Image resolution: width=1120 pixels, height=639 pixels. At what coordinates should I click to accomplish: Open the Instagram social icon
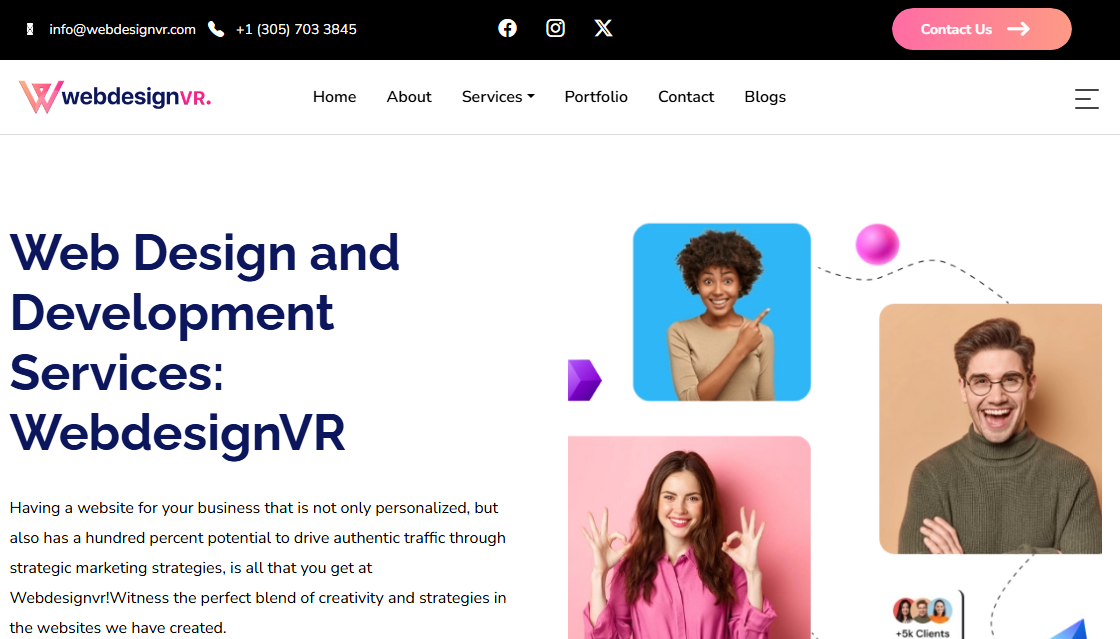point(555,28)
